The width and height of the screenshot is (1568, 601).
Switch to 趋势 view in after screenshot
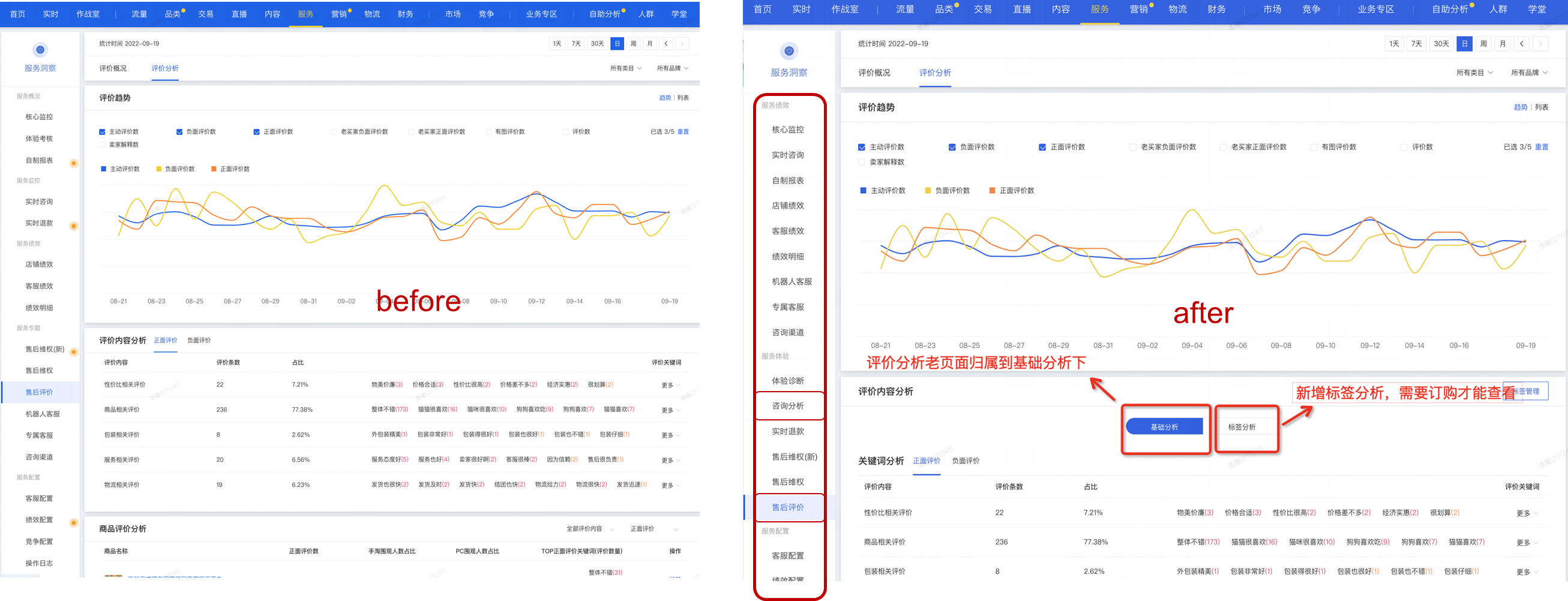coord(1521,108)
